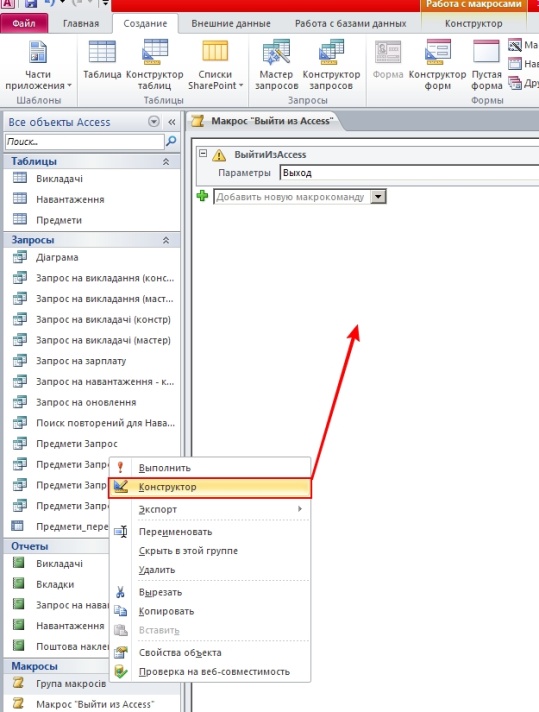Open Конструктор таблиц in the ribbon
The width and height of the screenshot is (539, 712).
(154, 65)
